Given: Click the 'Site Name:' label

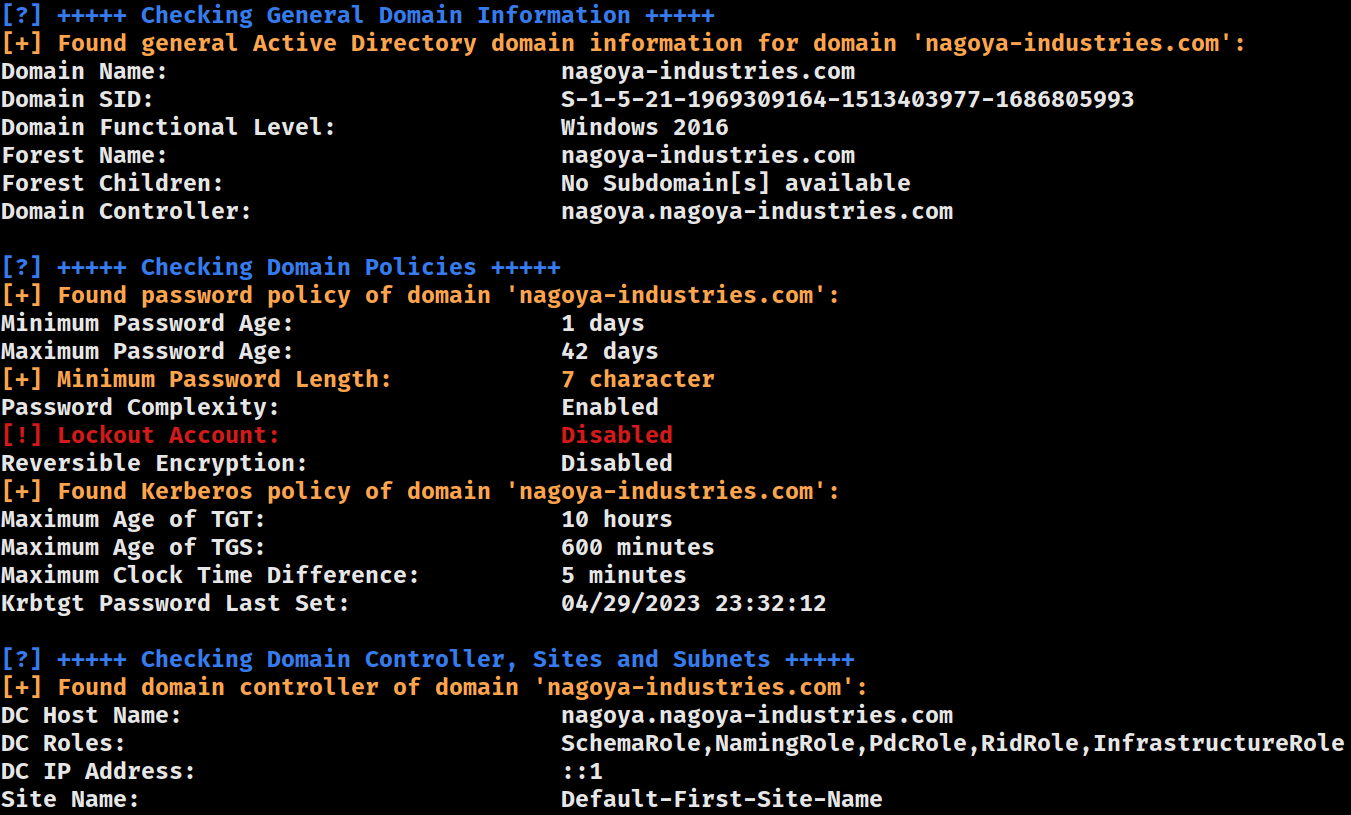Looking at the screenshot, I should 70,800.
